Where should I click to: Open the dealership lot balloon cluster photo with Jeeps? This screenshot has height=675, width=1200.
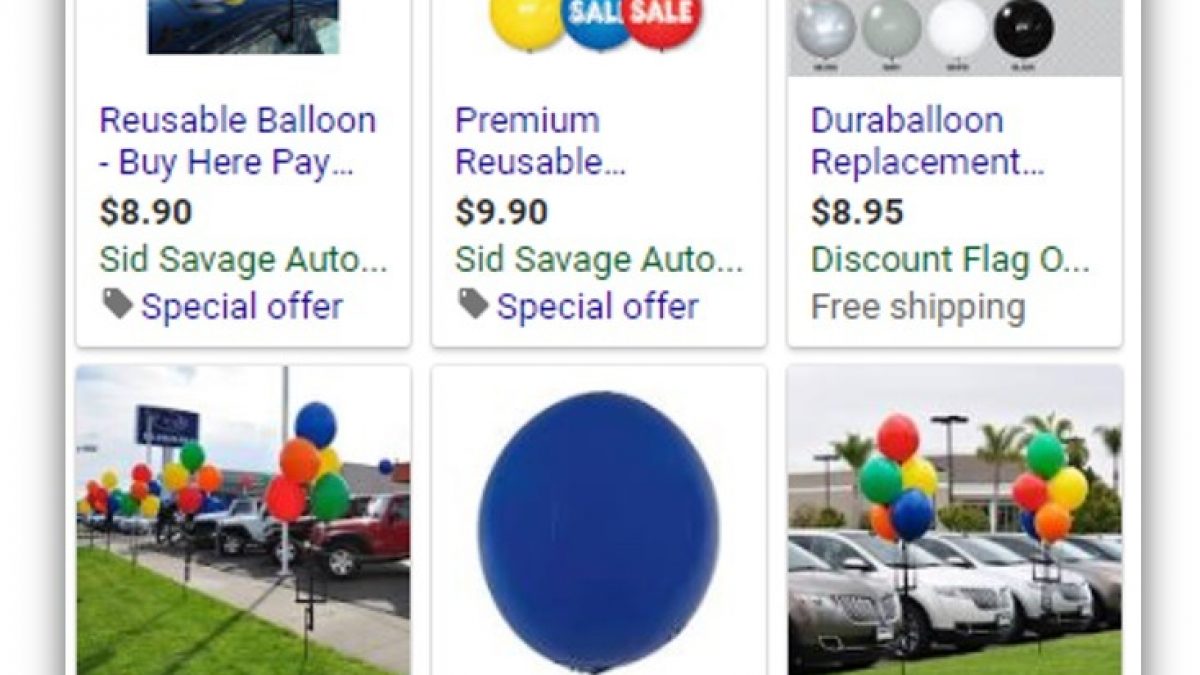(243, 520)
